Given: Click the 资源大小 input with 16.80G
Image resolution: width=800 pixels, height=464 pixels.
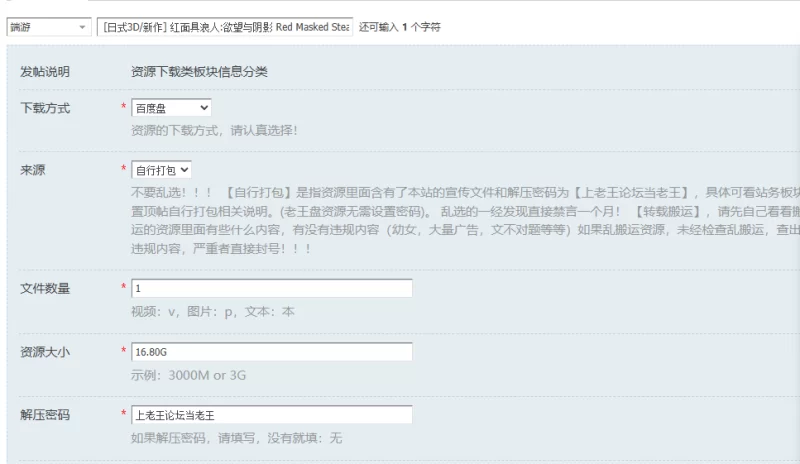Looking at the screenshot, I should [x=271, y=352].
